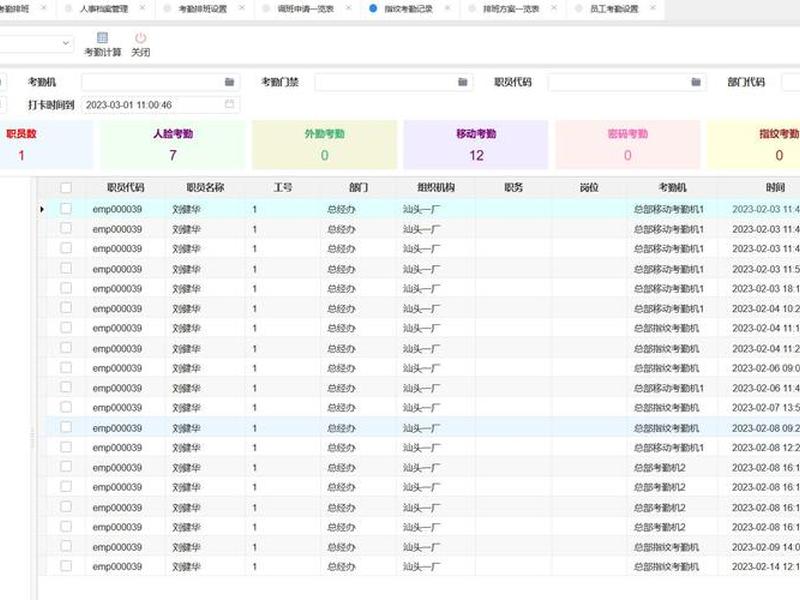Click 总部指纹考勤机 in the 2023-02-09 row
The height and width of the screenshot is (600, 800).
(666, 547)
